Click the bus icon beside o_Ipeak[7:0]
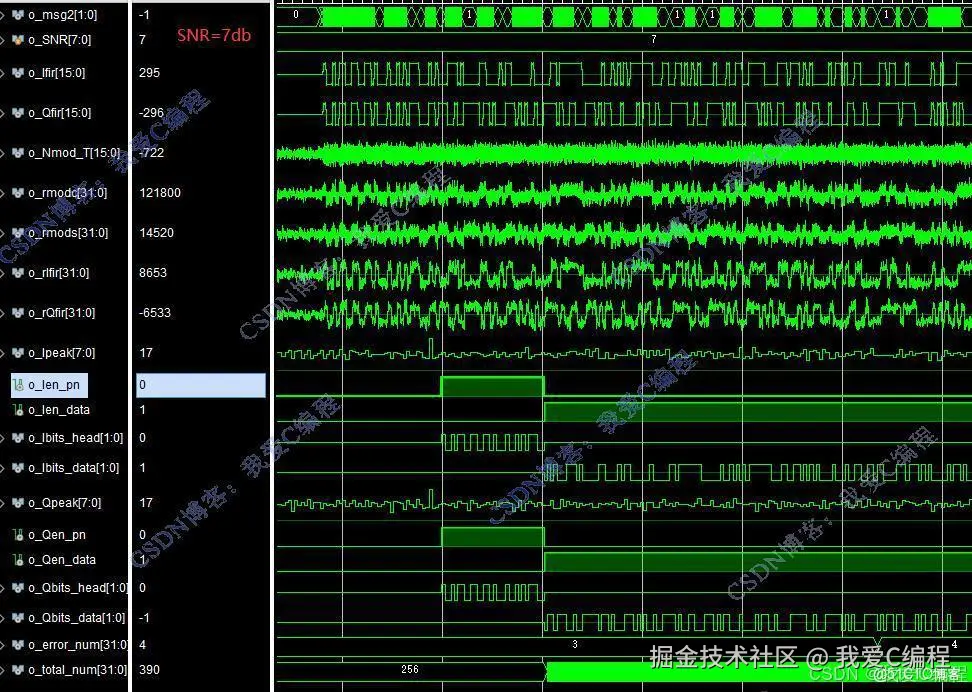972x692 pixels. pos(18,353)
